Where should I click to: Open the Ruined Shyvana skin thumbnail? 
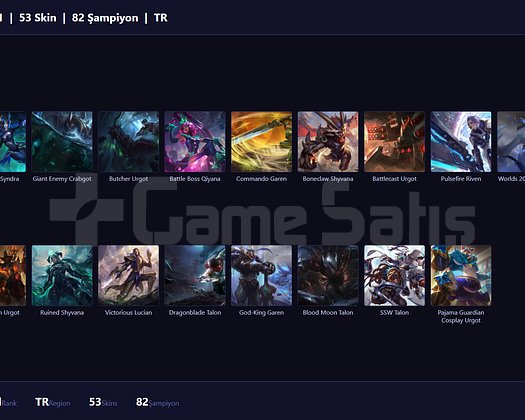click(62, 275)
